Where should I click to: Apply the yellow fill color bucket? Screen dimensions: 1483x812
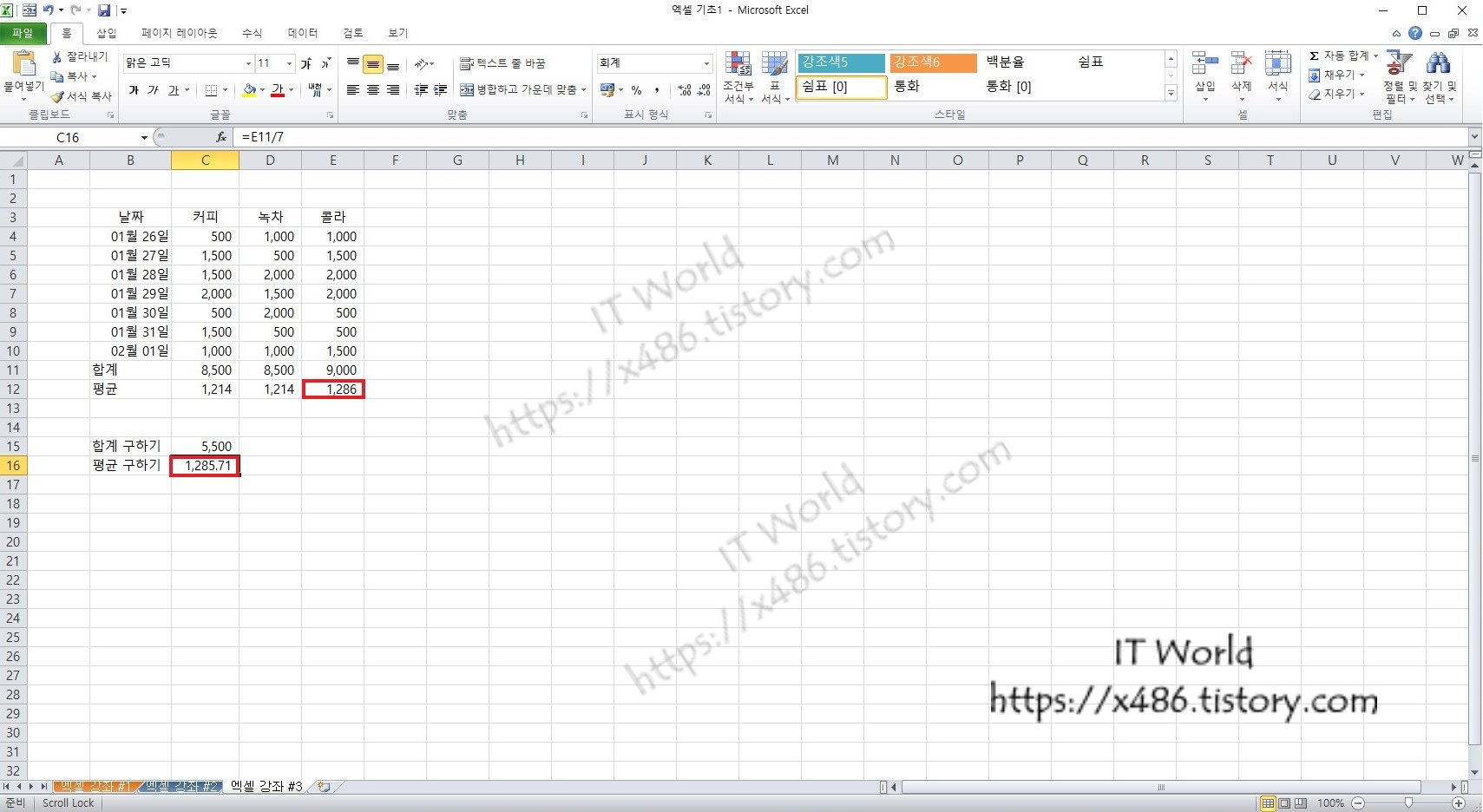250,90
